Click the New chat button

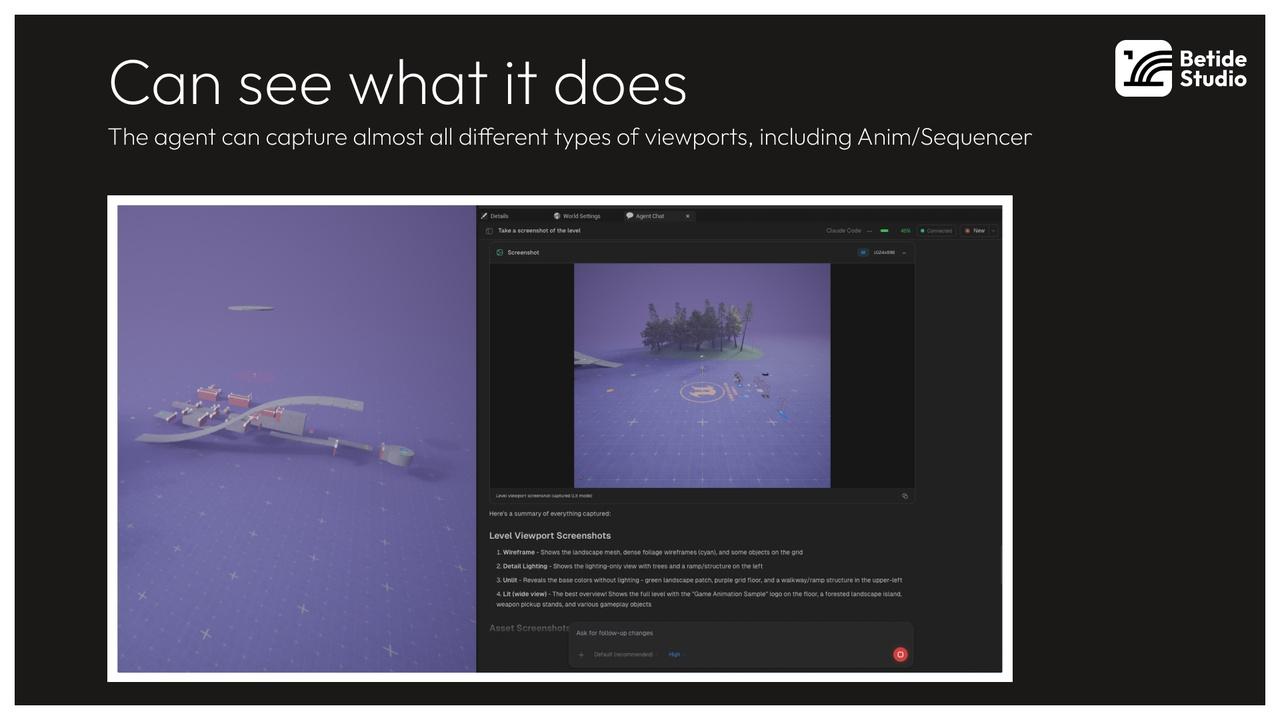click(x=974, y=231)
